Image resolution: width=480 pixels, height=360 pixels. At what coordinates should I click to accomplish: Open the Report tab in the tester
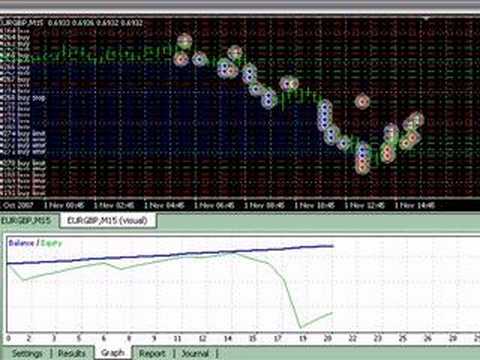click(x=152, y=353)
